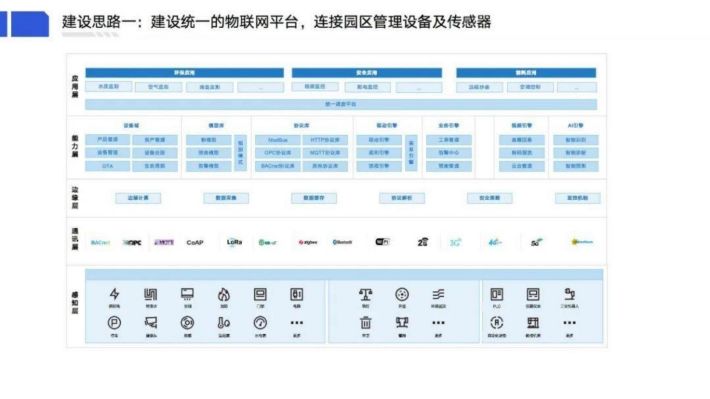
Task: Click the speedometer gauge icon
Action: [x=260, y=323]
